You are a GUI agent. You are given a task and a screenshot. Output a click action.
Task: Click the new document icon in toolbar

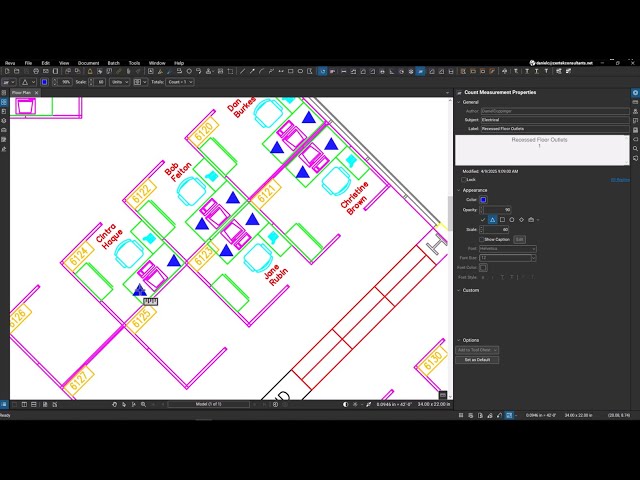(7, 71)
